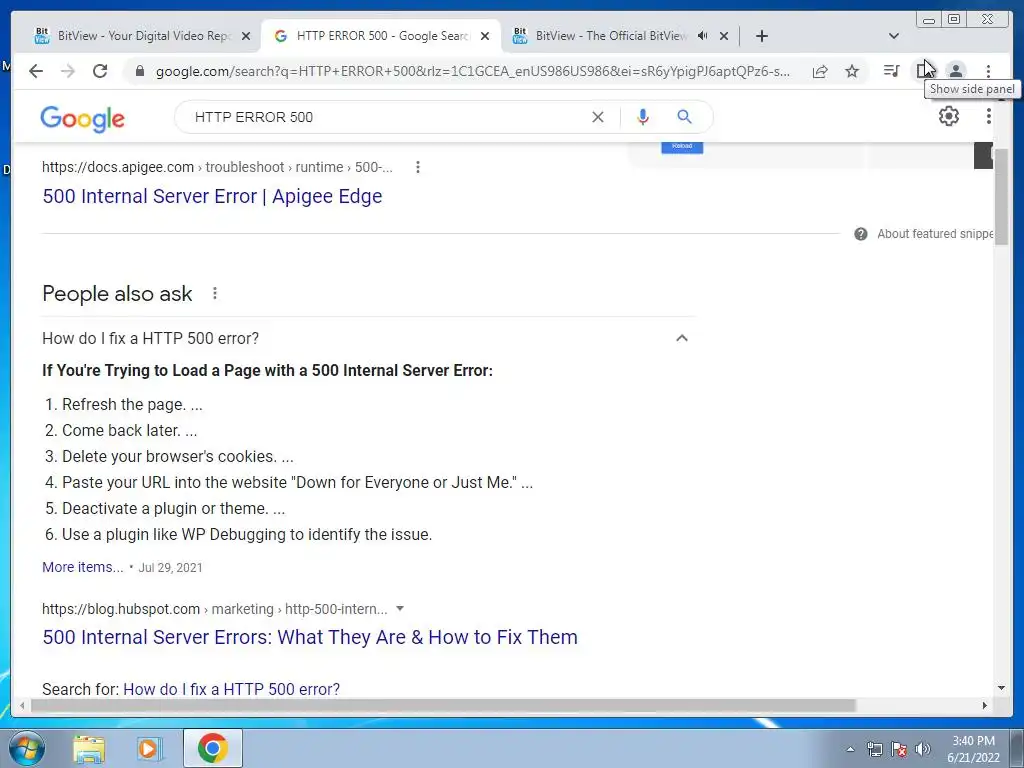The width and height of the screenshot is (1024, 768).
Task: Open File Explorer from the taskbar
Action: [89, 748]
